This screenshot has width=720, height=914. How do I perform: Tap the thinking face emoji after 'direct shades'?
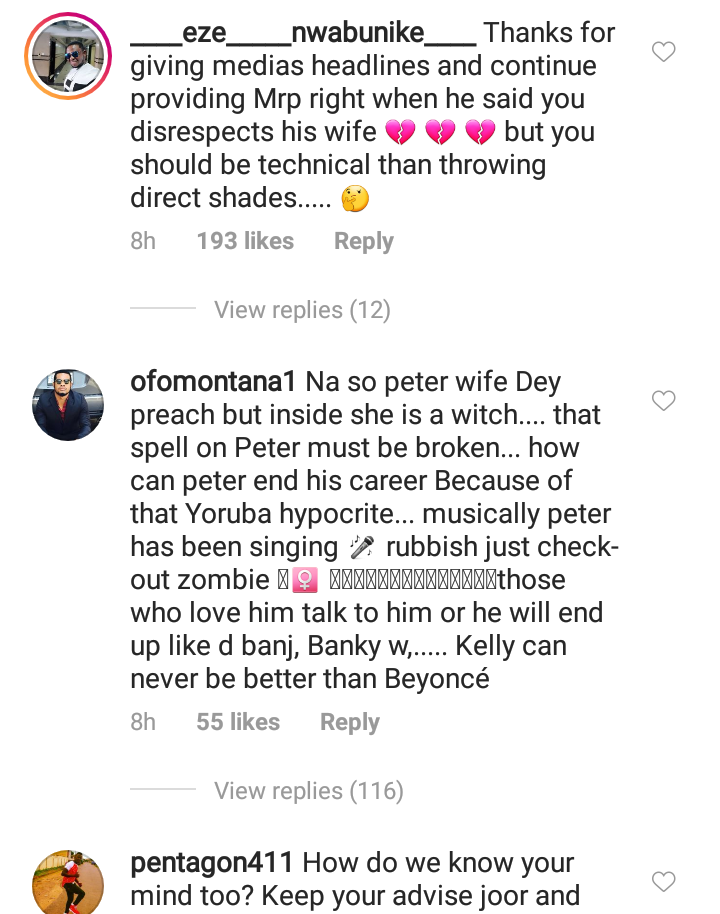[355, 199]
